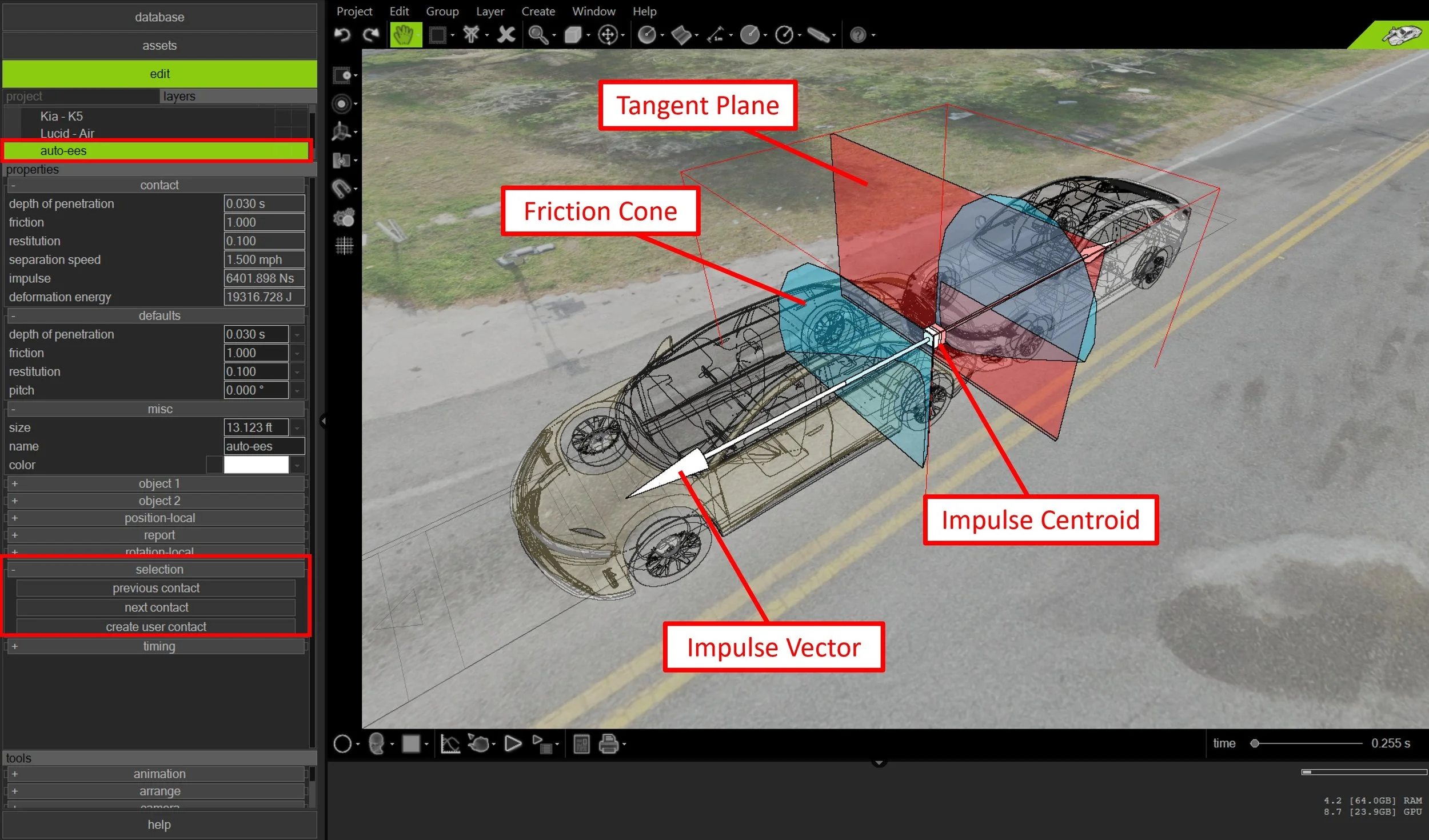Image resolution: width=1429 pixels, height=840 pixels.
Task: Open the Create menu
Action: [537, 11]
